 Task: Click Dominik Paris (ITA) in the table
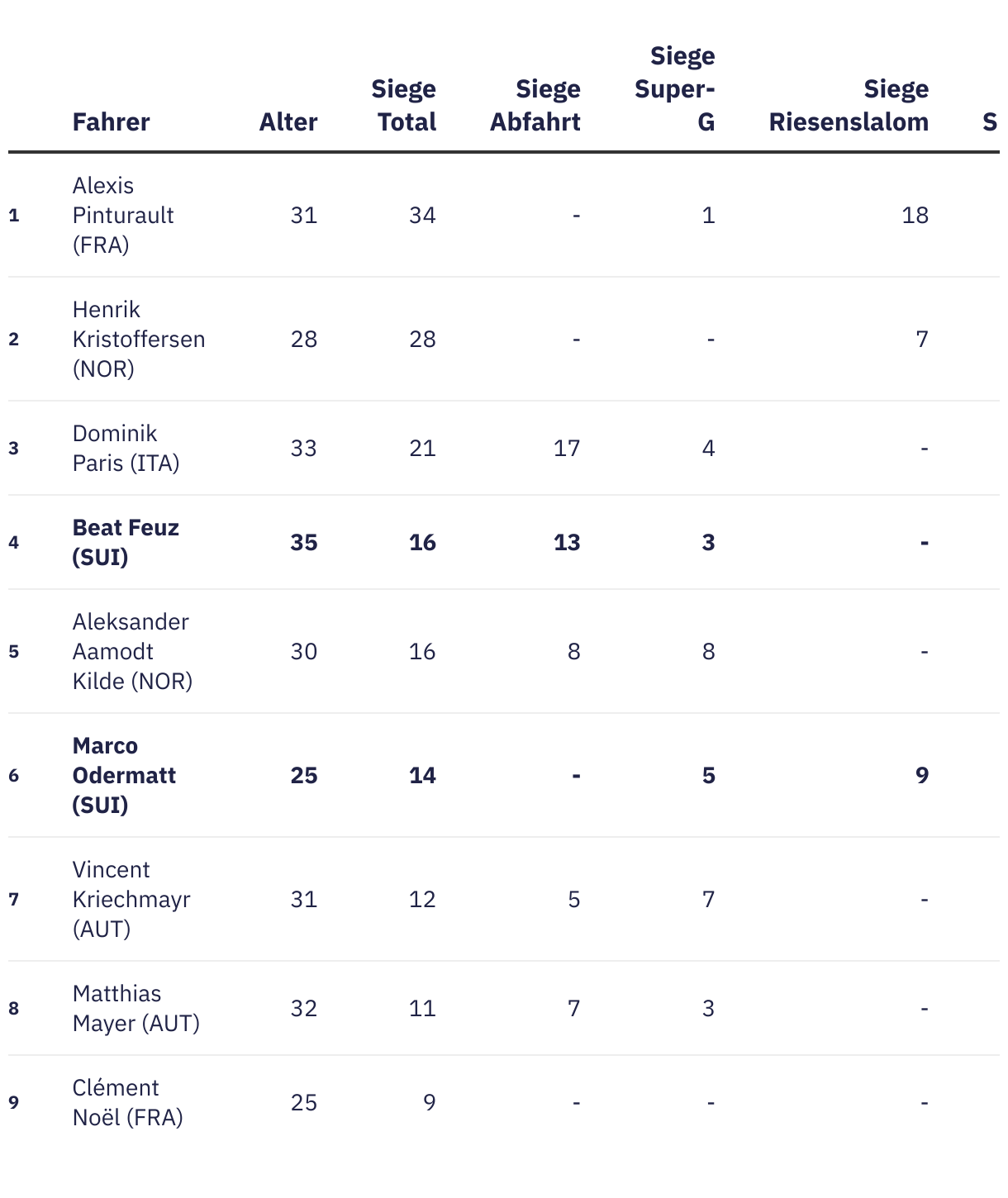[126, 448]
